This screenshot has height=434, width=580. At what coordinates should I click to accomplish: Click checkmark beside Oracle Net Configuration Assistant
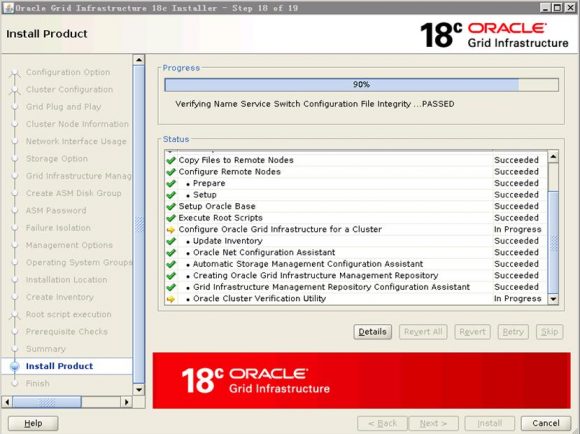[171, 253]
